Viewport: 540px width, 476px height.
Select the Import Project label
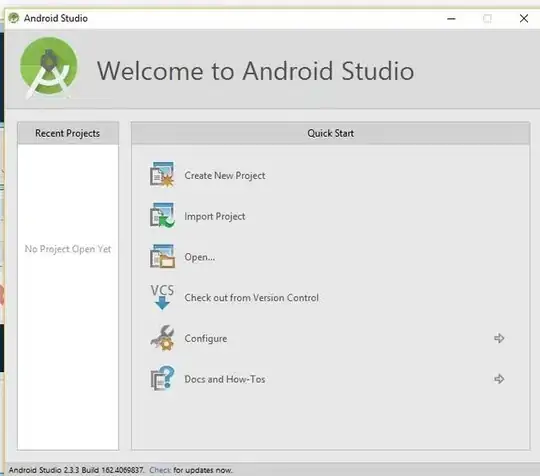[215, 216]
